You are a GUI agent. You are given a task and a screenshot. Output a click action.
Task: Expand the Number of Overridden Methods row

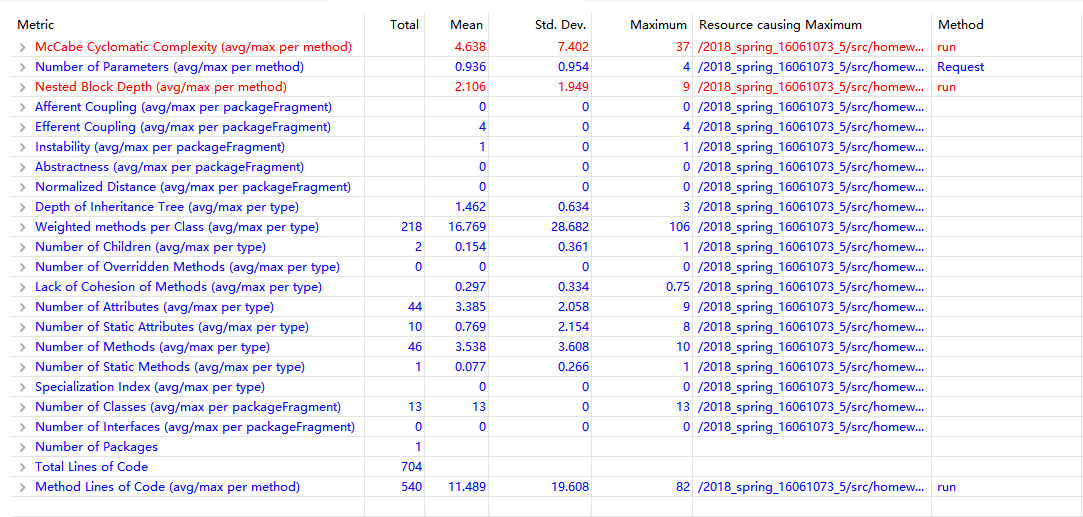[23, 267]
